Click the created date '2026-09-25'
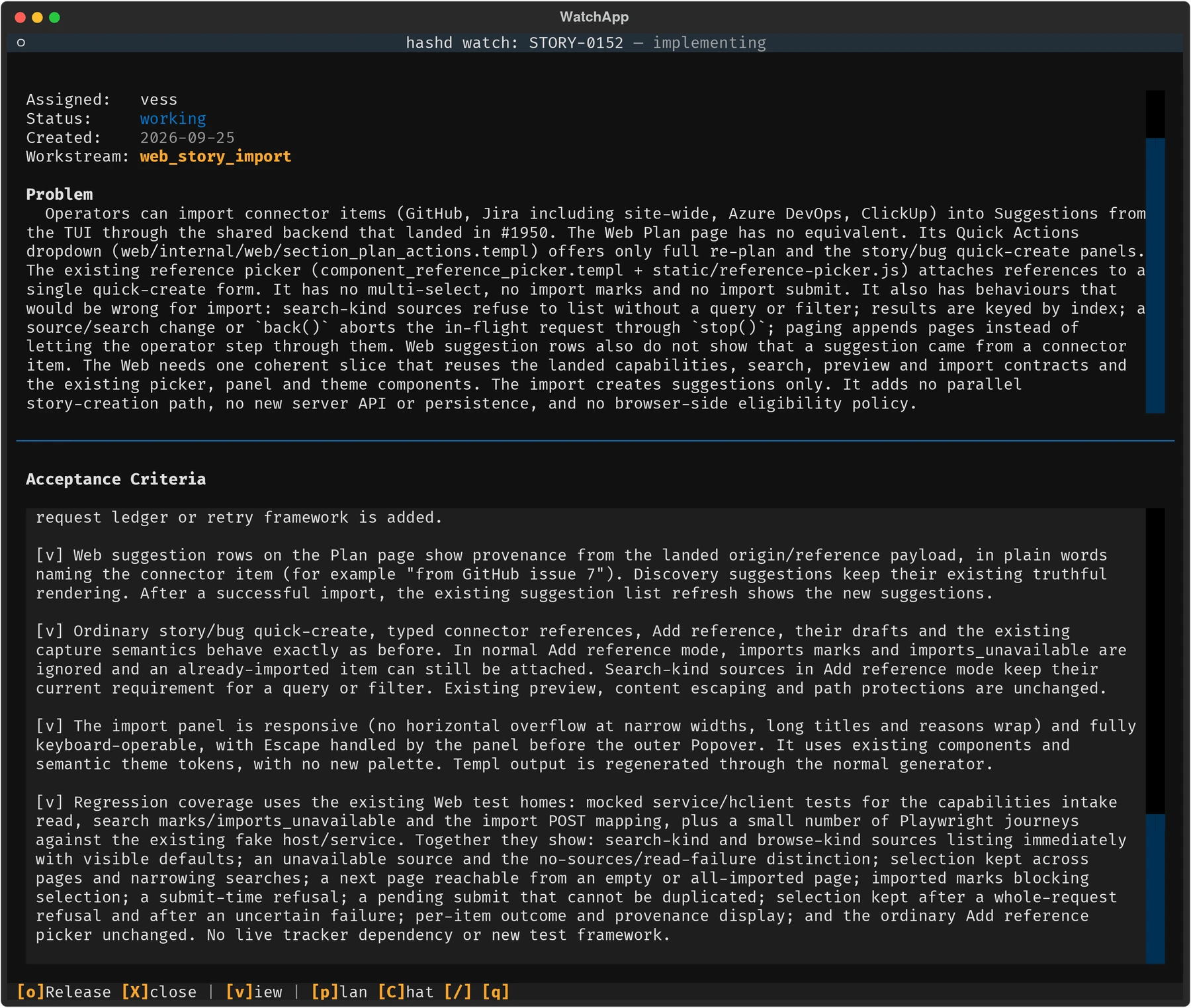This screenshot has width=1191, height=1008. 187,138
